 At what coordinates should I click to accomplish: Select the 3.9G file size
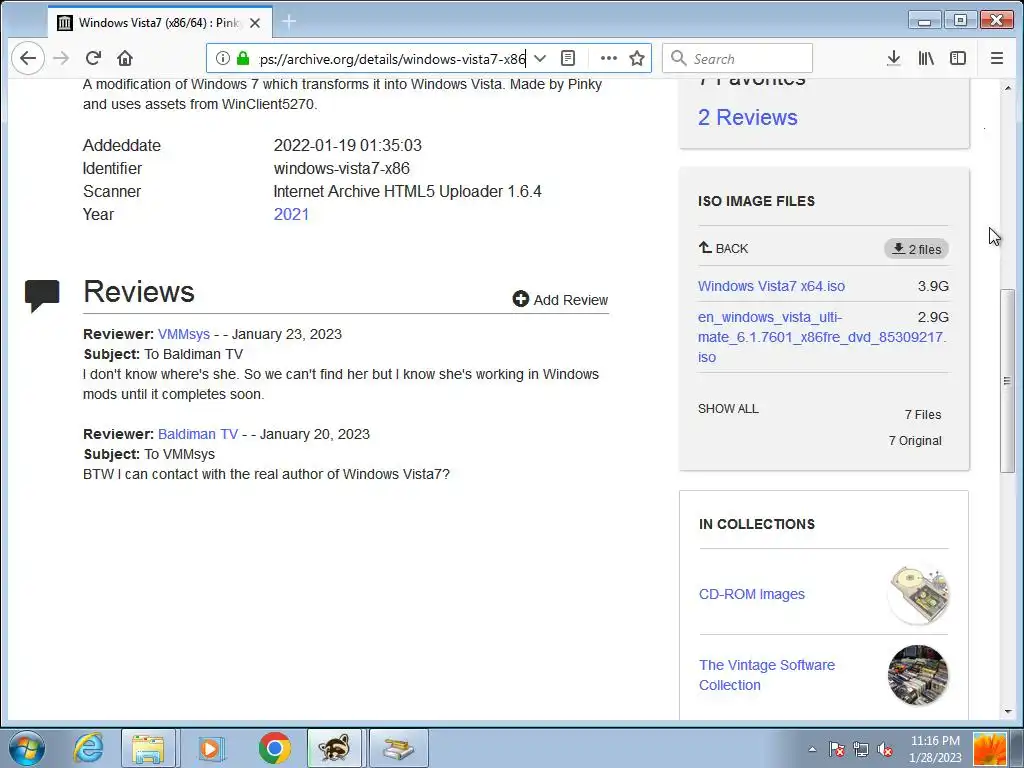click(x=933, y=286)
